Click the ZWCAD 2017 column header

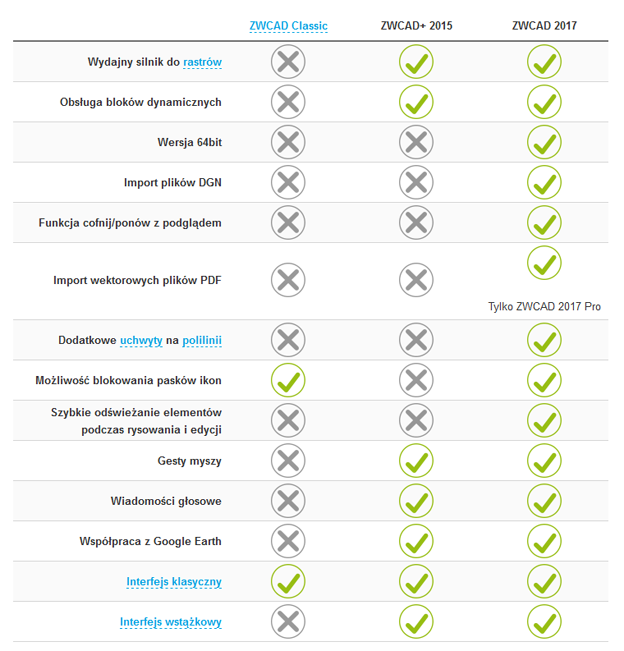(x=544, y=26)
